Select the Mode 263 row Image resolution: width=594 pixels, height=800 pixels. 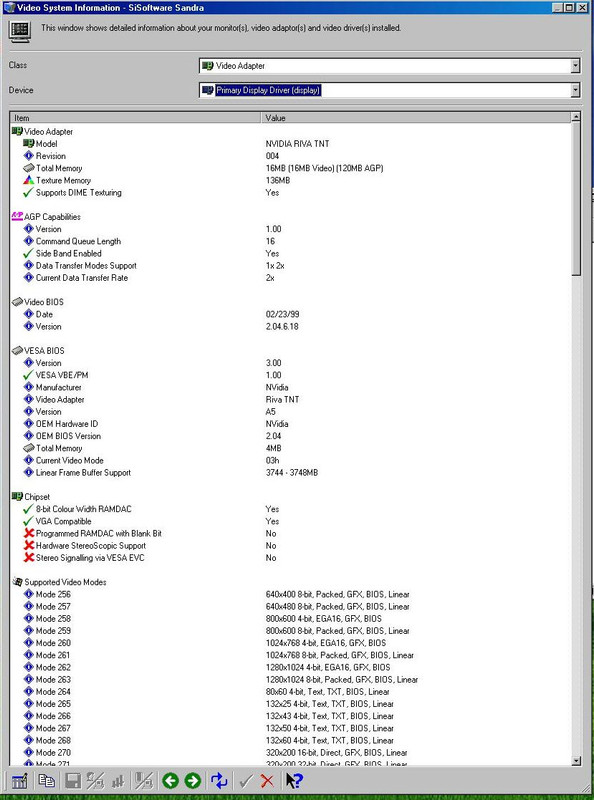[290, 679]
